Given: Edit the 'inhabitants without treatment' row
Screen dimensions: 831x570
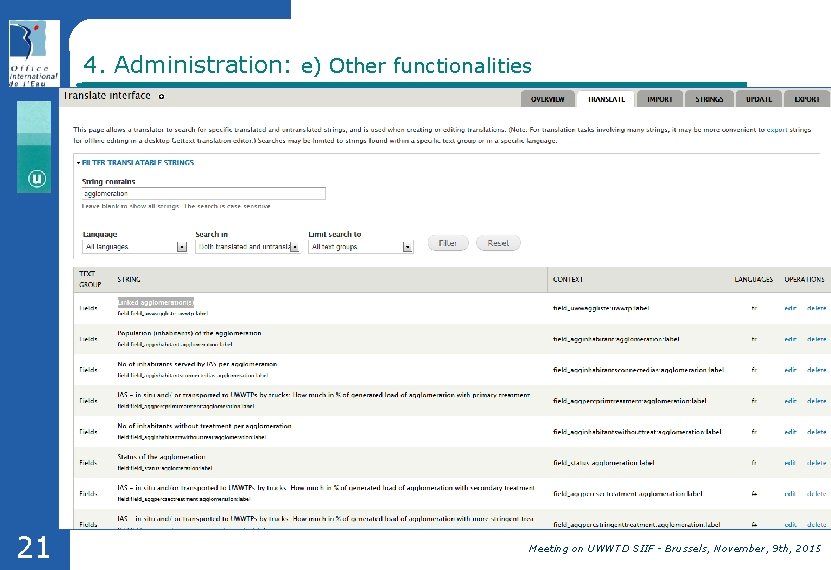Looking at the screenshot, I should click(x=790, y=432).
